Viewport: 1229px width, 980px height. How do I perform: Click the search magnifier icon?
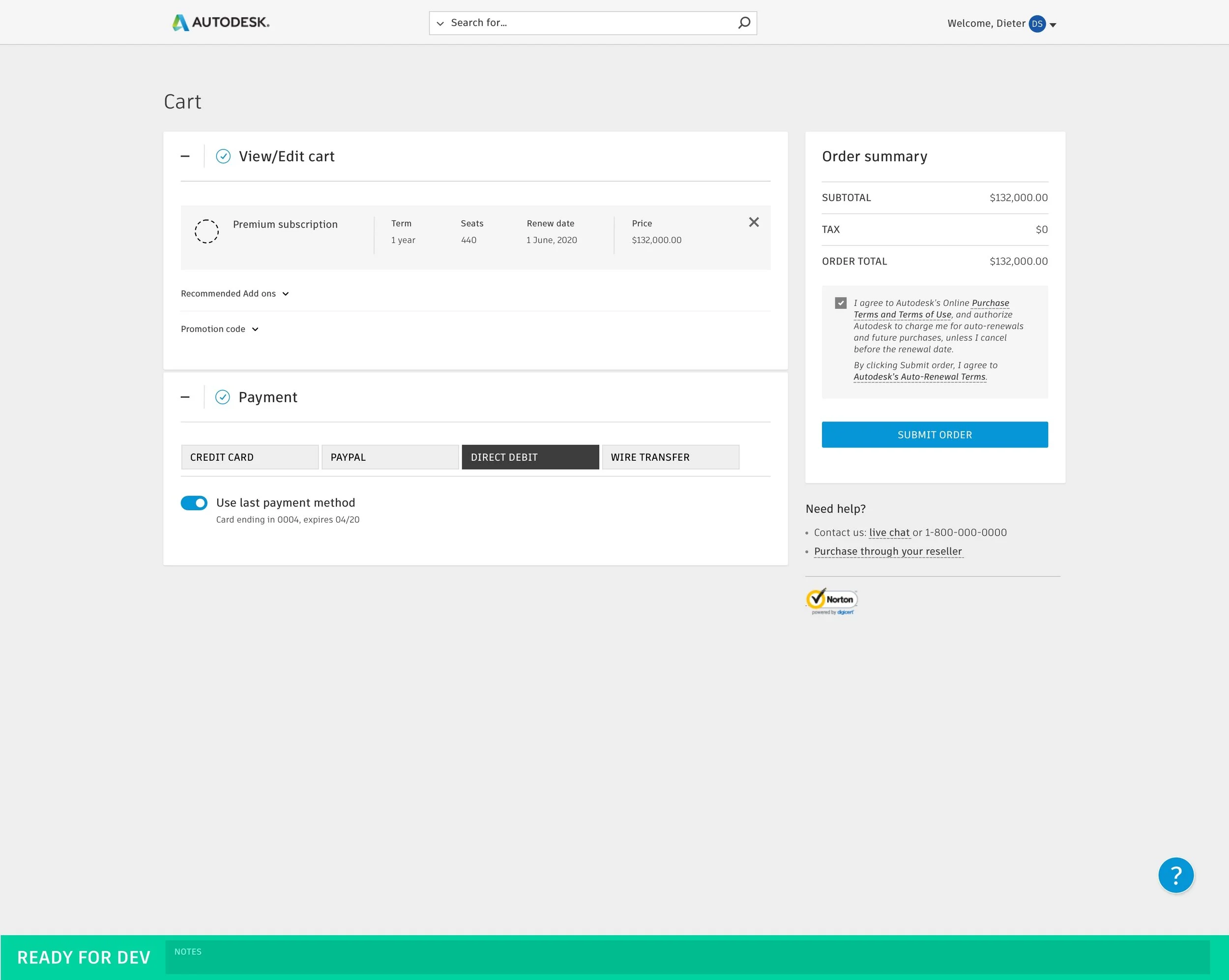tap(744, 23)
